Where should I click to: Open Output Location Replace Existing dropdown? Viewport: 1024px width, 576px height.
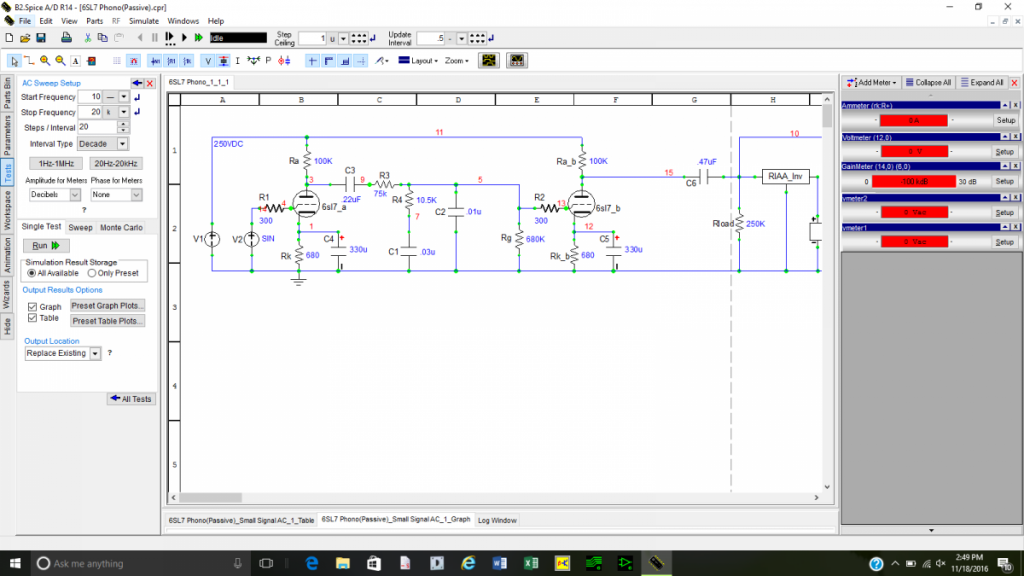[95, 353]
